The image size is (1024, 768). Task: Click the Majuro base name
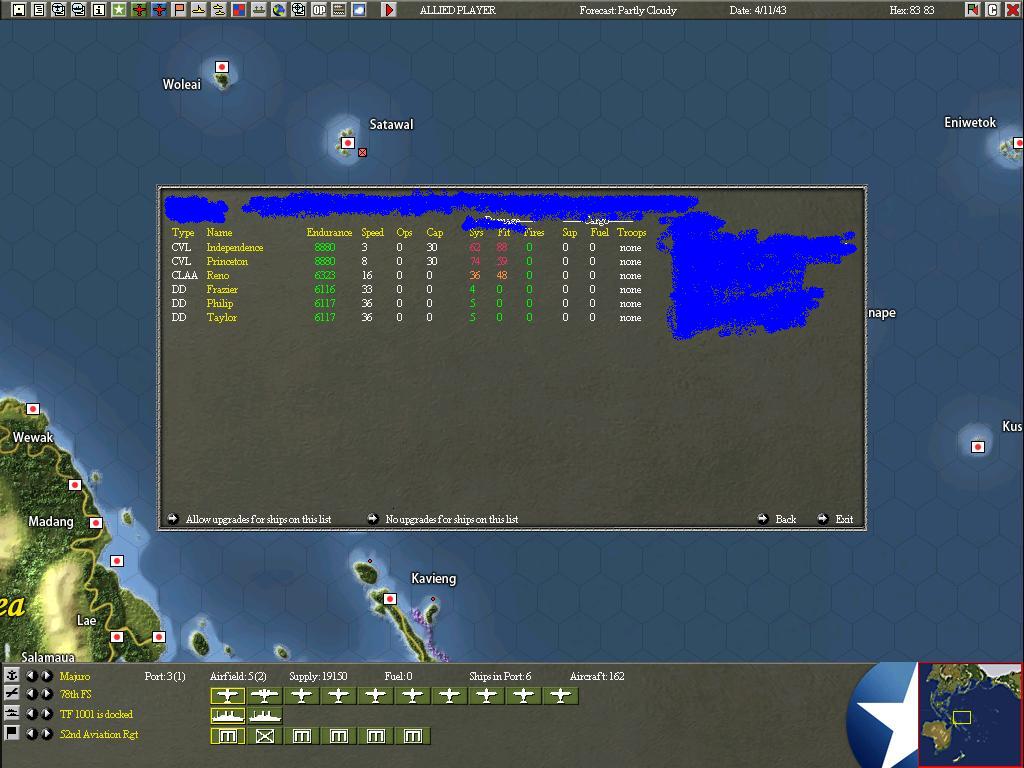(x=74, y=676)
